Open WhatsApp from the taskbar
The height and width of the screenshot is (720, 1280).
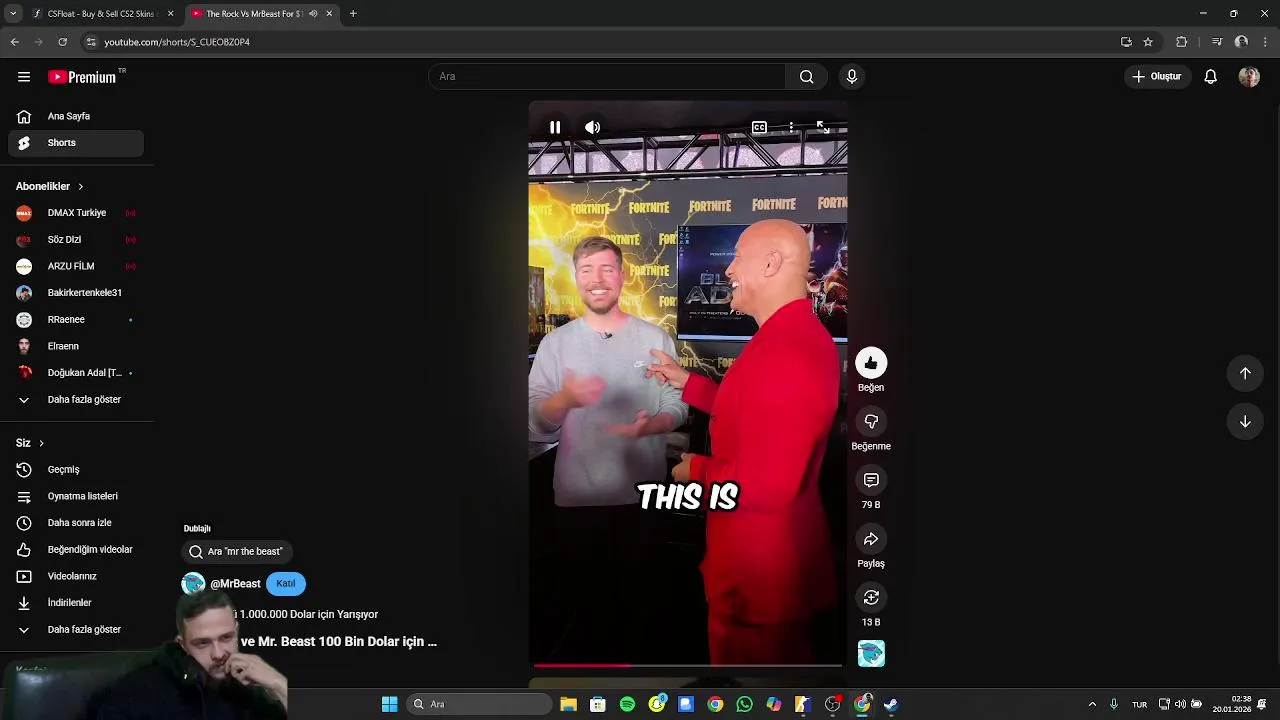tap(744, 704)
